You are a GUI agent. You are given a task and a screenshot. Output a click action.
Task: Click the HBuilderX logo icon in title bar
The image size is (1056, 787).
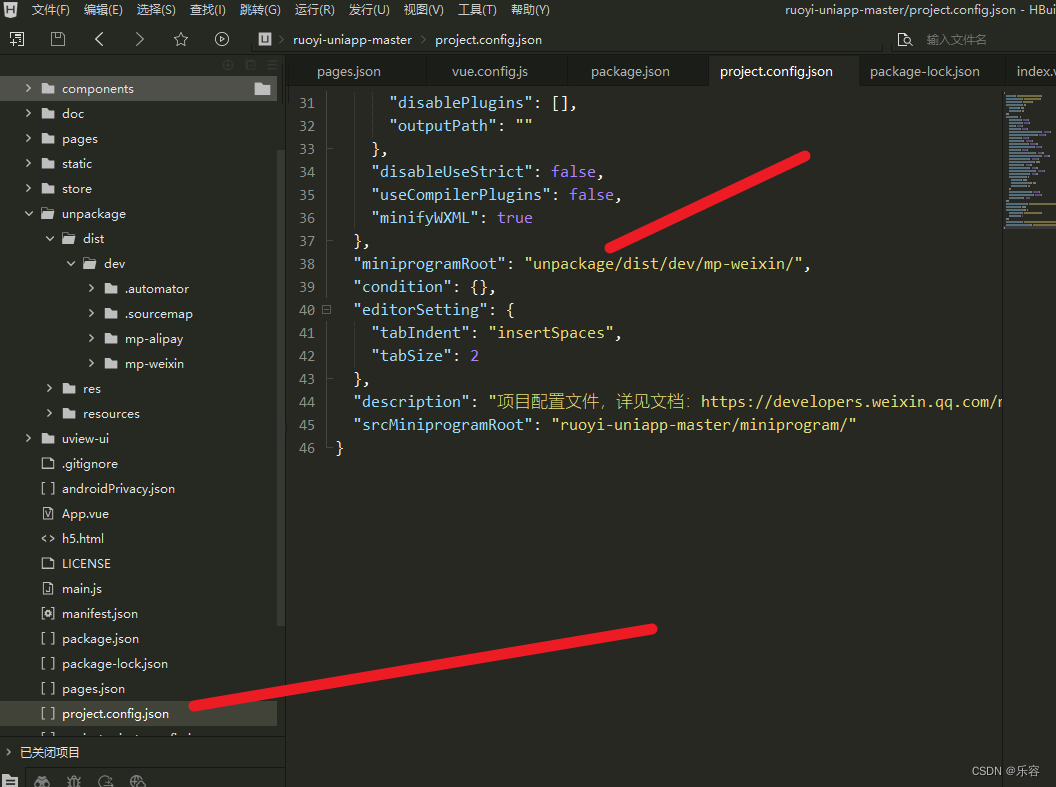(11, 9)
